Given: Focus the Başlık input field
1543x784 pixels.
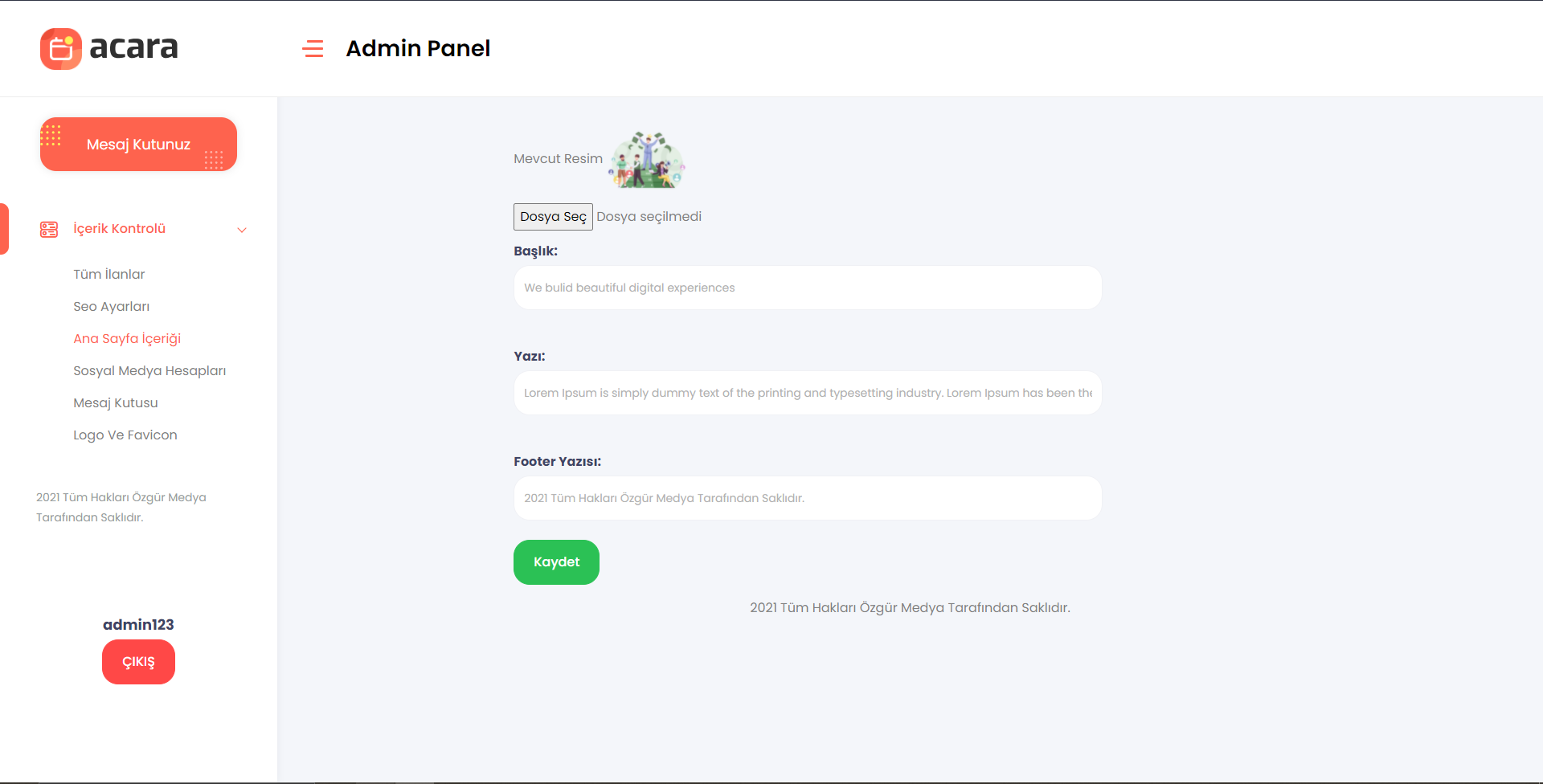Looking at the screenshot, I should [x=808, y=288].
